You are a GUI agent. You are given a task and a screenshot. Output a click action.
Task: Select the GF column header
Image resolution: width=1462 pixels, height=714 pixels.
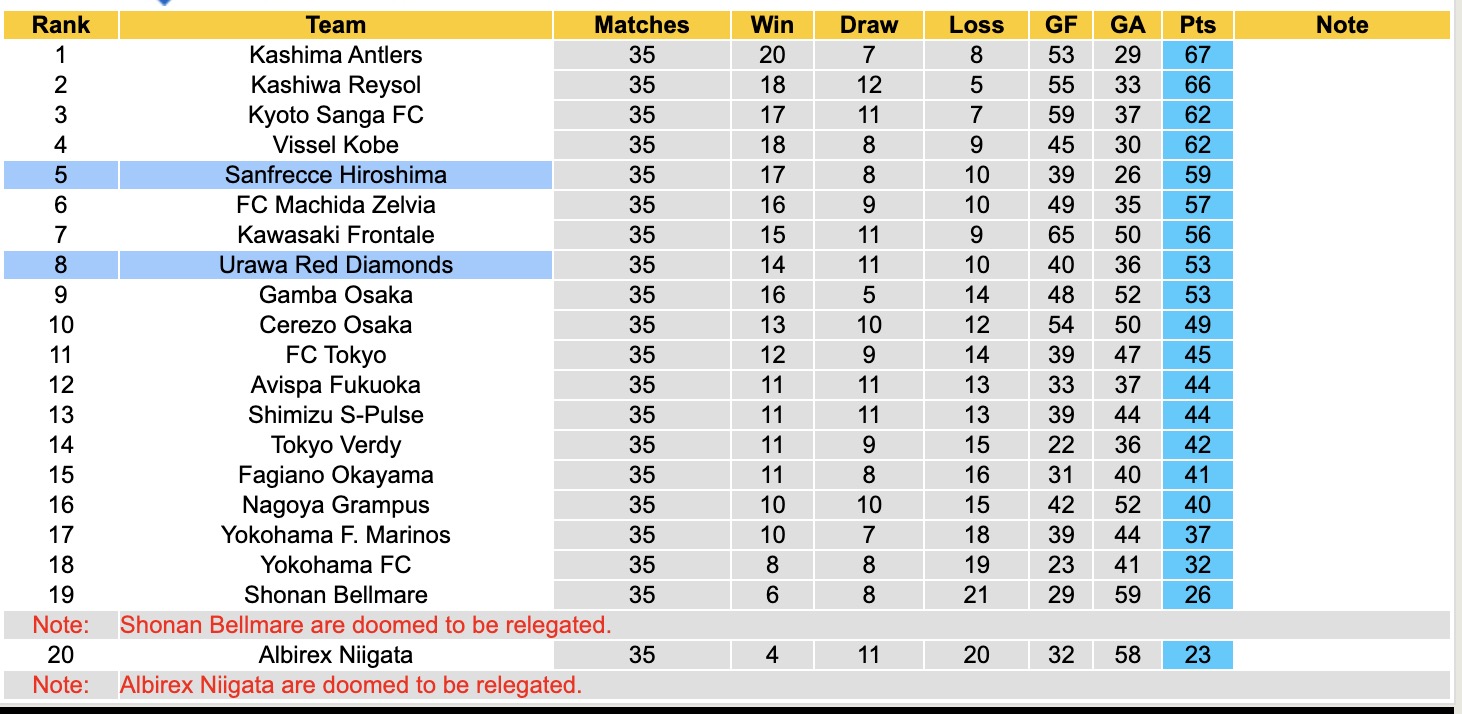[x=1061, y=25]
